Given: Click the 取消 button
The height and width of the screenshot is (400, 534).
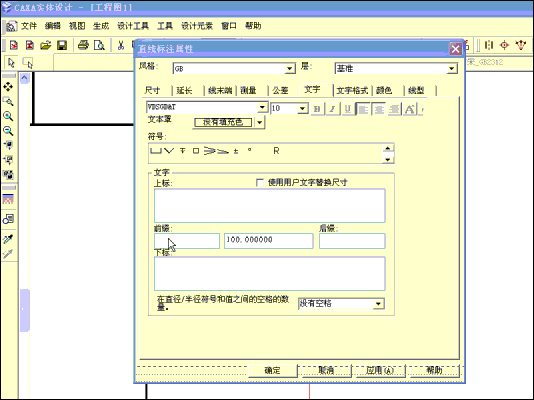Looking at the screenshot, I should pos(326,371).
